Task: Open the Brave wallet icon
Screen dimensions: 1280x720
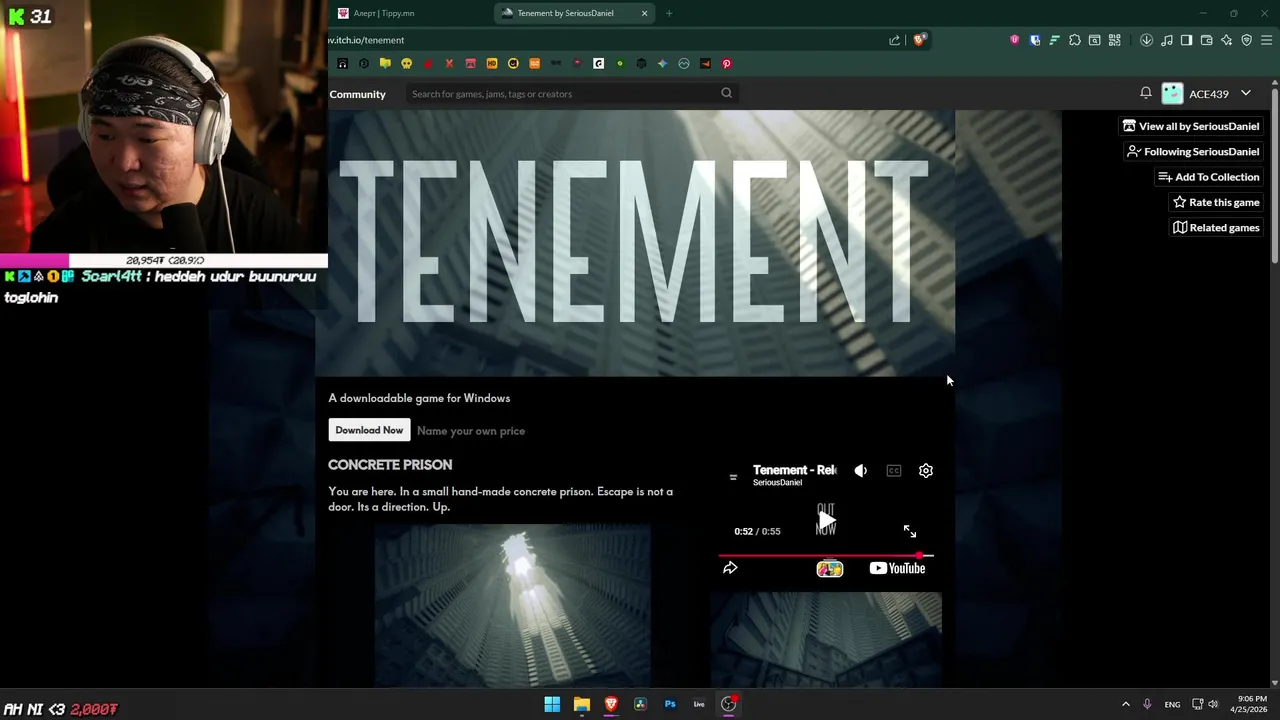Action: point(1206,40)
